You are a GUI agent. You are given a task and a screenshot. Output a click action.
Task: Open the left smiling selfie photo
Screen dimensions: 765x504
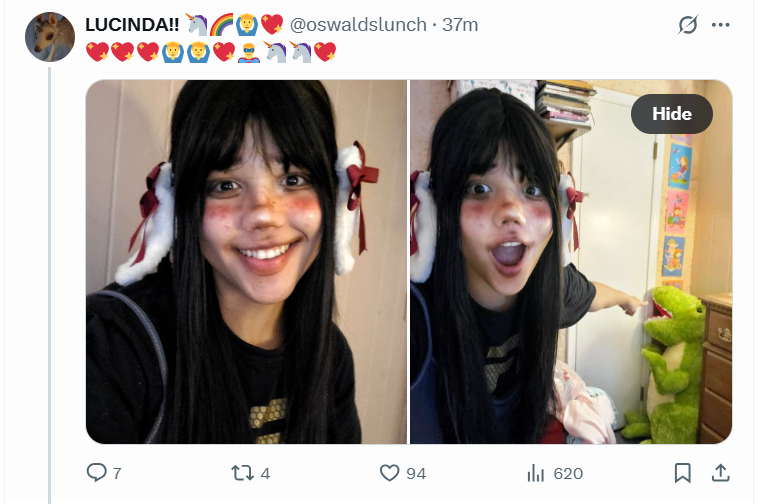pyautogui.click(x=246, y=262)
